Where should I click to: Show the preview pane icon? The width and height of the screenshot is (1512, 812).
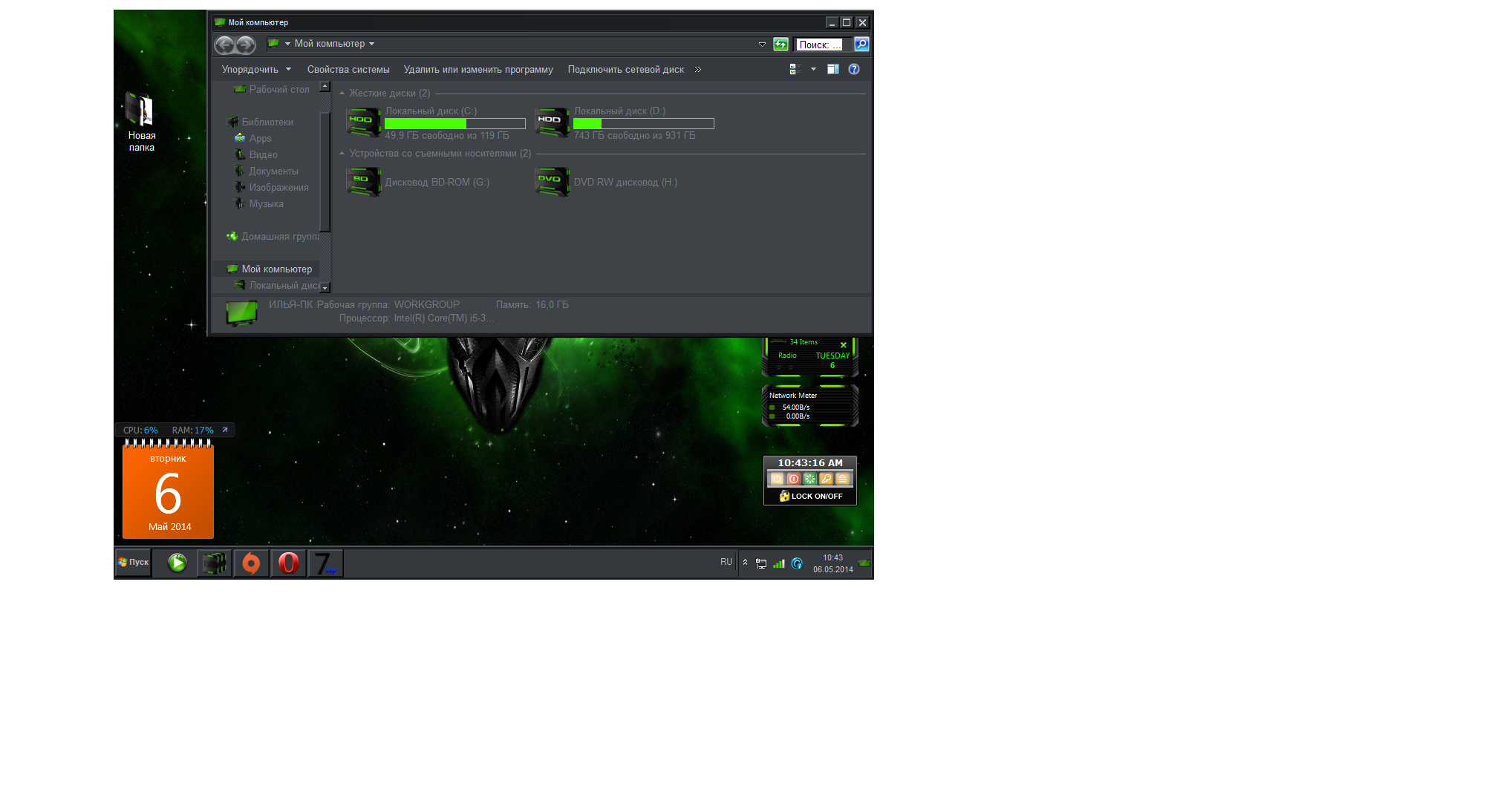pos(833,69)
